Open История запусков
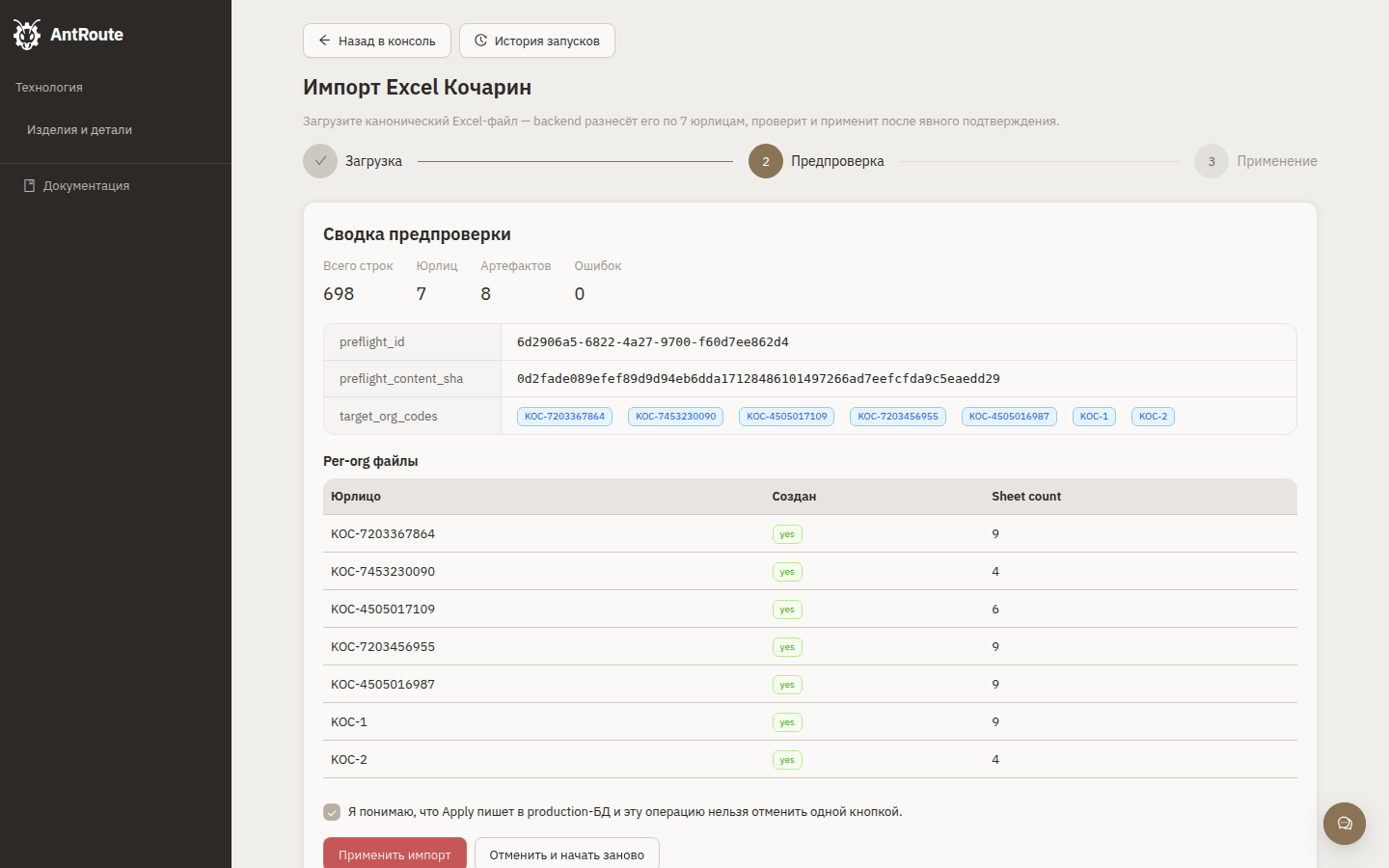 coord(537,41)
